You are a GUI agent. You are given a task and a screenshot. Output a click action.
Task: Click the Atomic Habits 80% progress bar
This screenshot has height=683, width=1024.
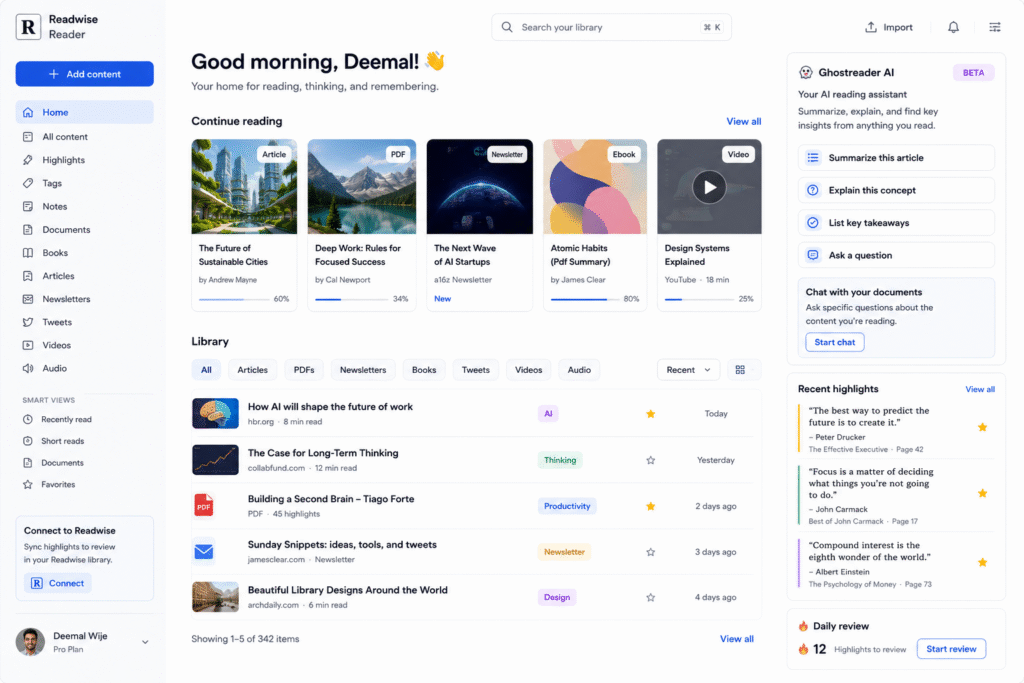click(584, 299)
